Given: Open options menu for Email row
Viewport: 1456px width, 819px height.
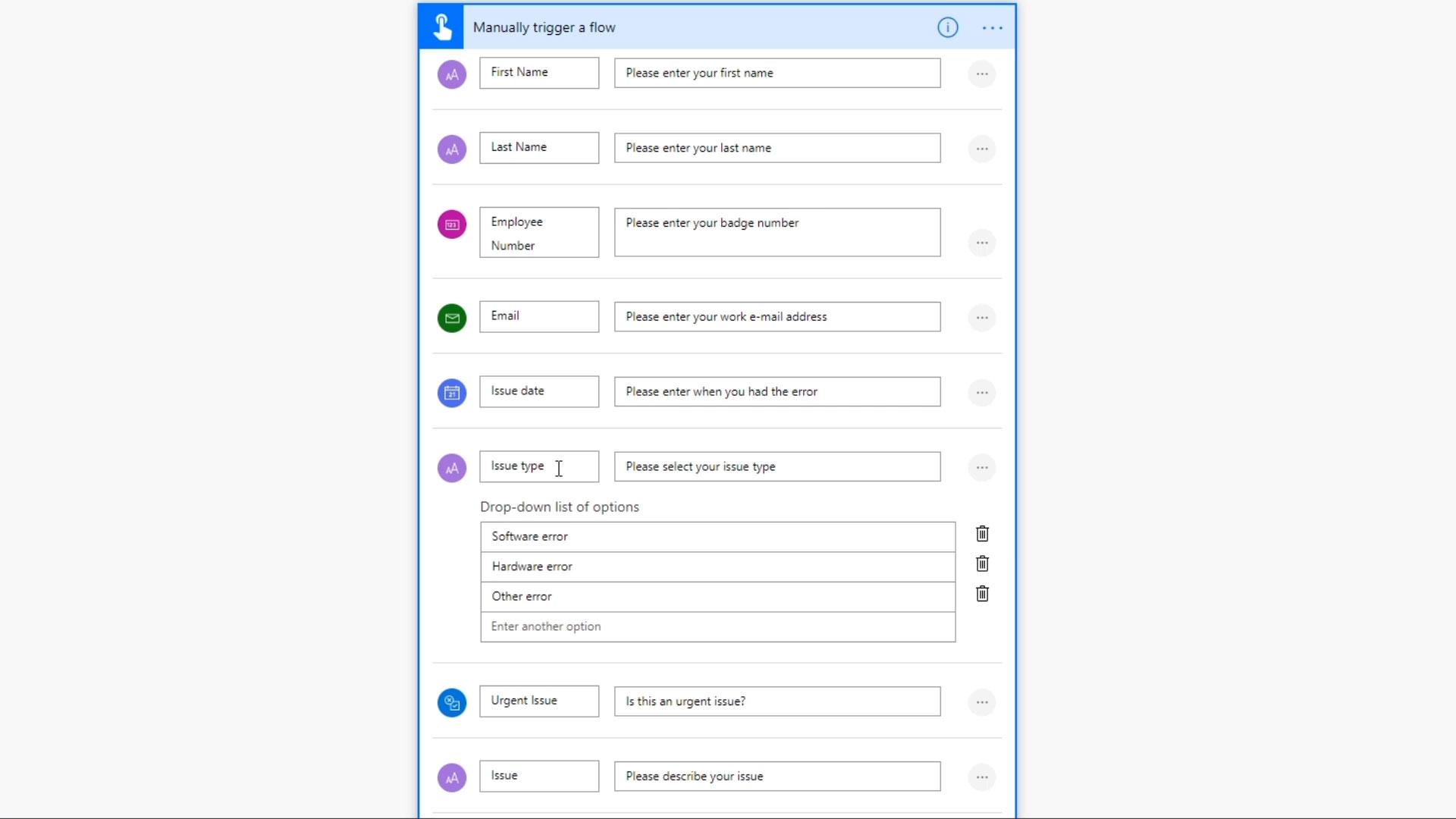Looking at the screenshot, I should 982,318.
